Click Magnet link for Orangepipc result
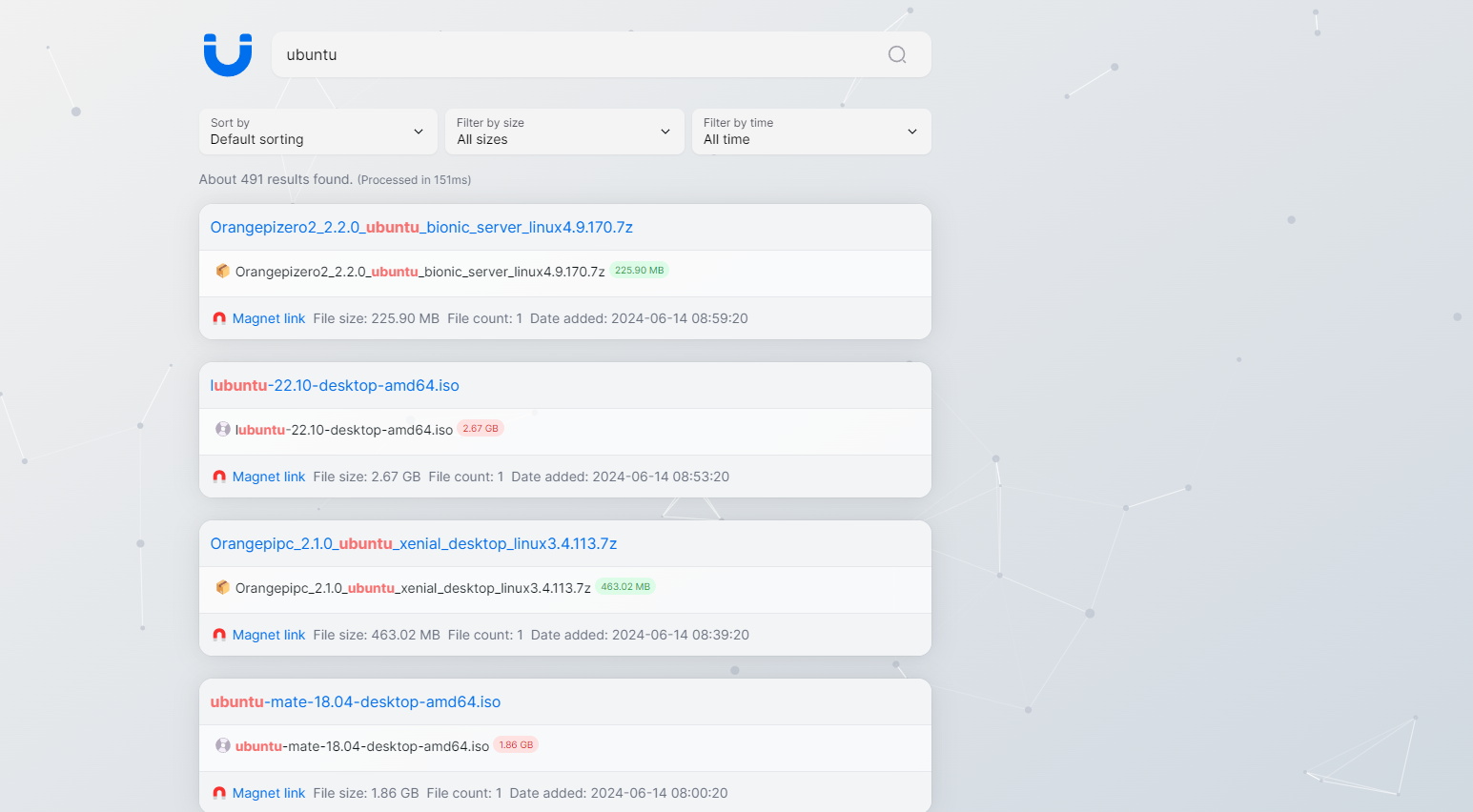1473x812 pixels. click(269, 635)
